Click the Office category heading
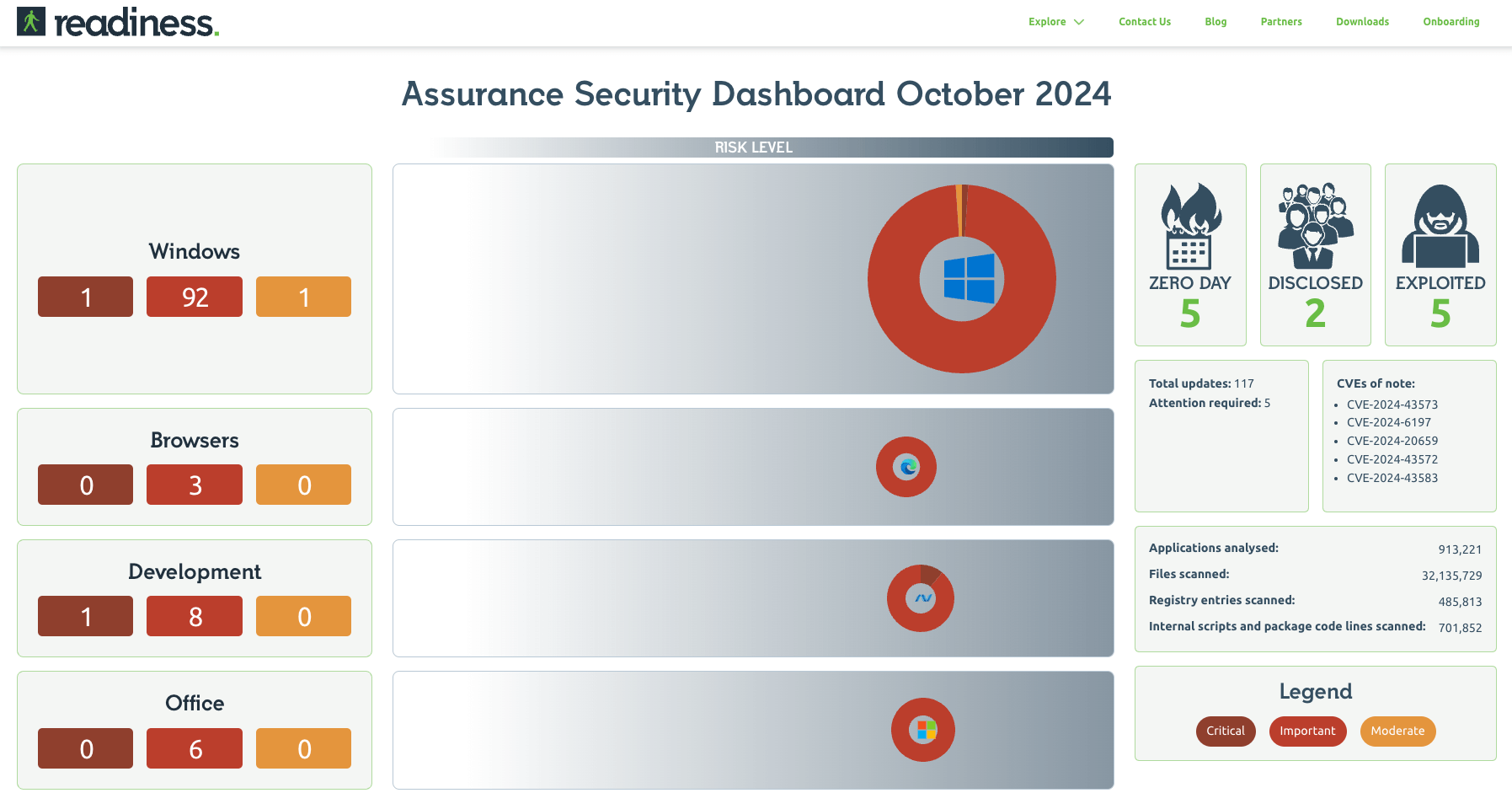The width and height of the screenshot is (1512, 793). [195, 703]
